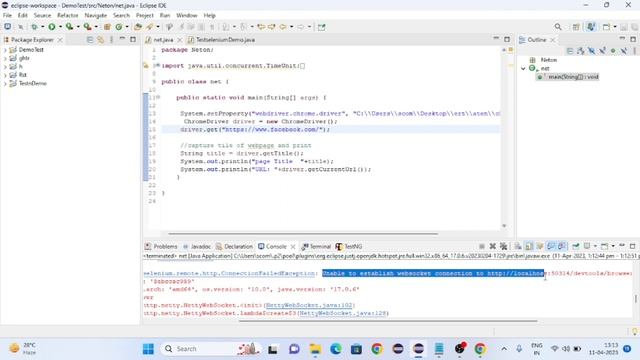The height and width of the screenshot is (360, 640).
Task: Click the green Run button in the toolbar
Action: [x=52, y=27]
